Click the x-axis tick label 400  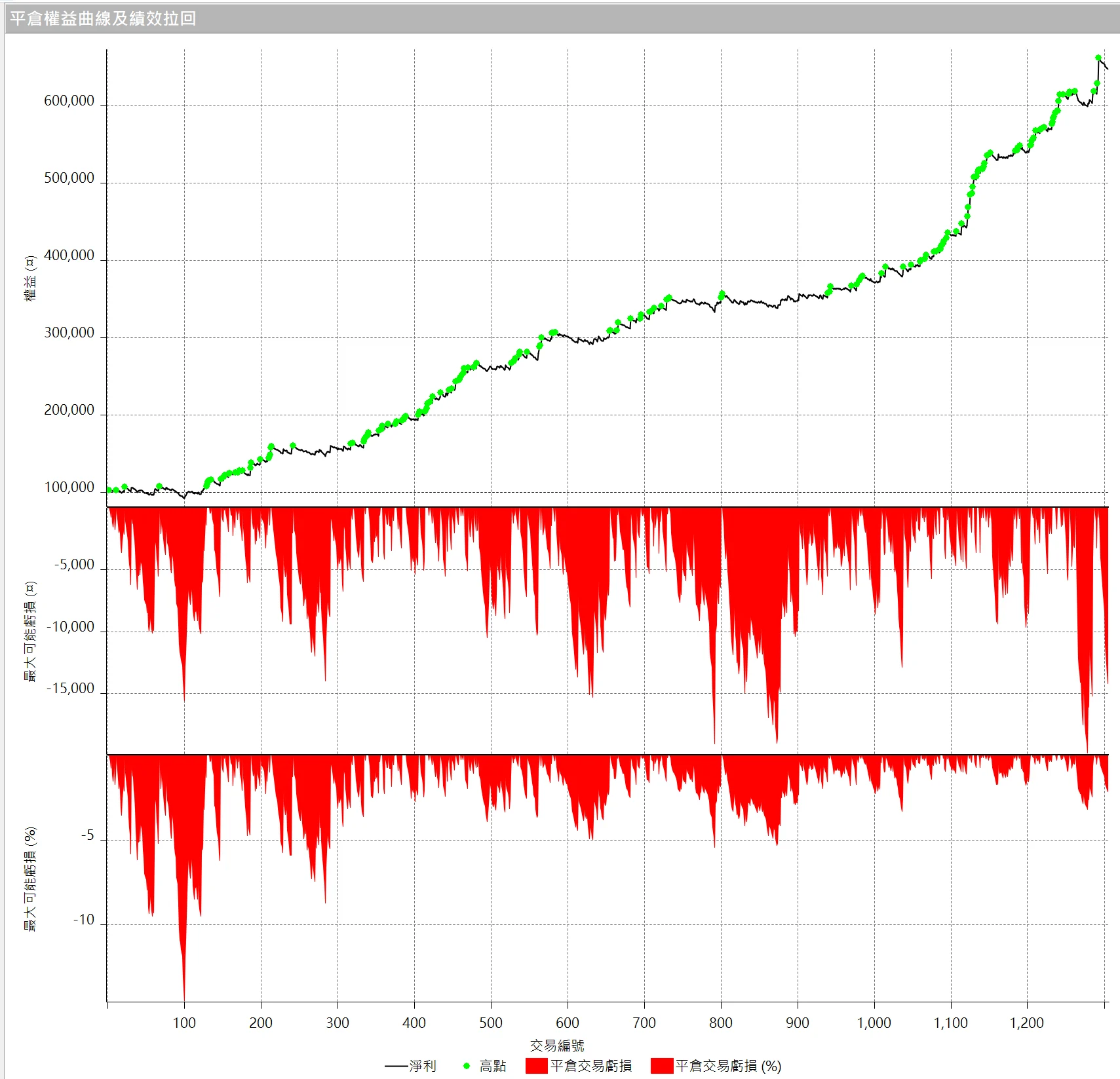[x=414, y=1023]
